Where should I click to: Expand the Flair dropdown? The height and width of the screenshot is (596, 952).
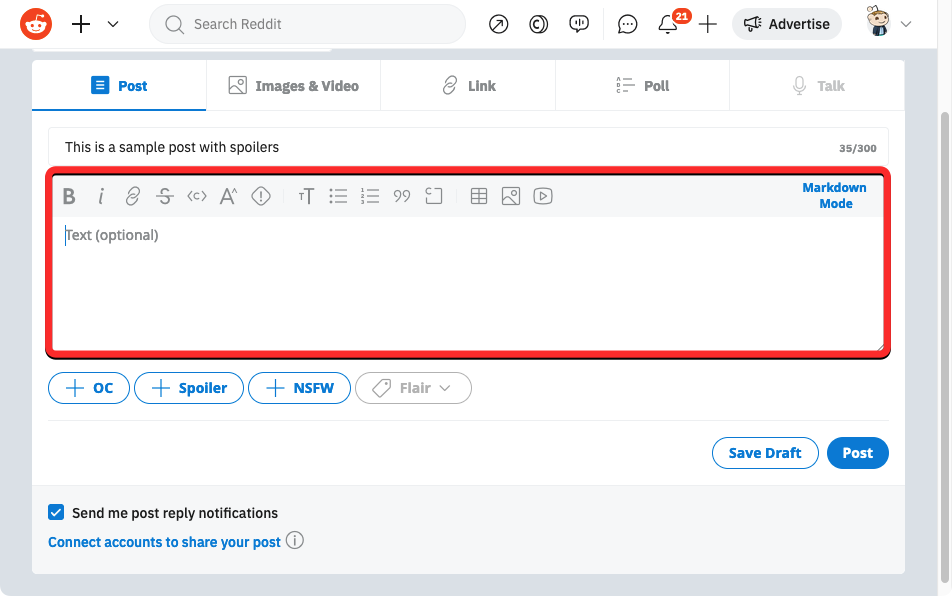[413, 388]
